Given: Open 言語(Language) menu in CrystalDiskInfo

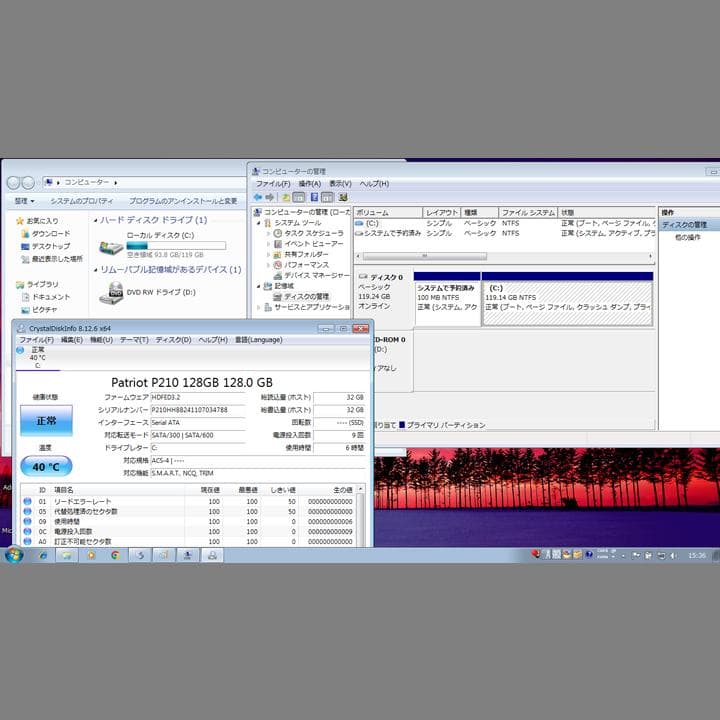Looking at the screenshot, I should (x=259, y=340).
